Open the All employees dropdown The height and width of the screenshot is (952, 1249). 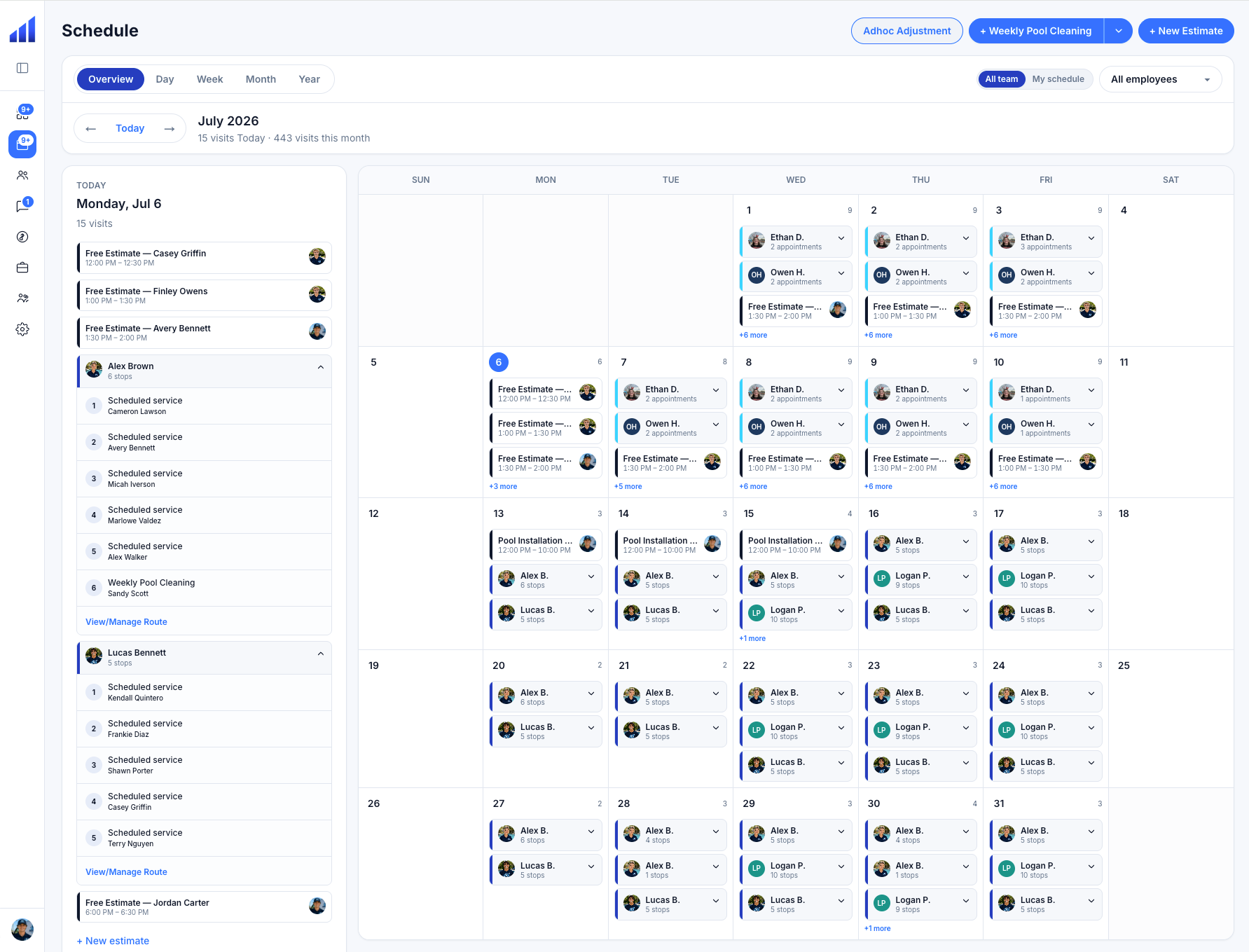tap(1161, 79)
